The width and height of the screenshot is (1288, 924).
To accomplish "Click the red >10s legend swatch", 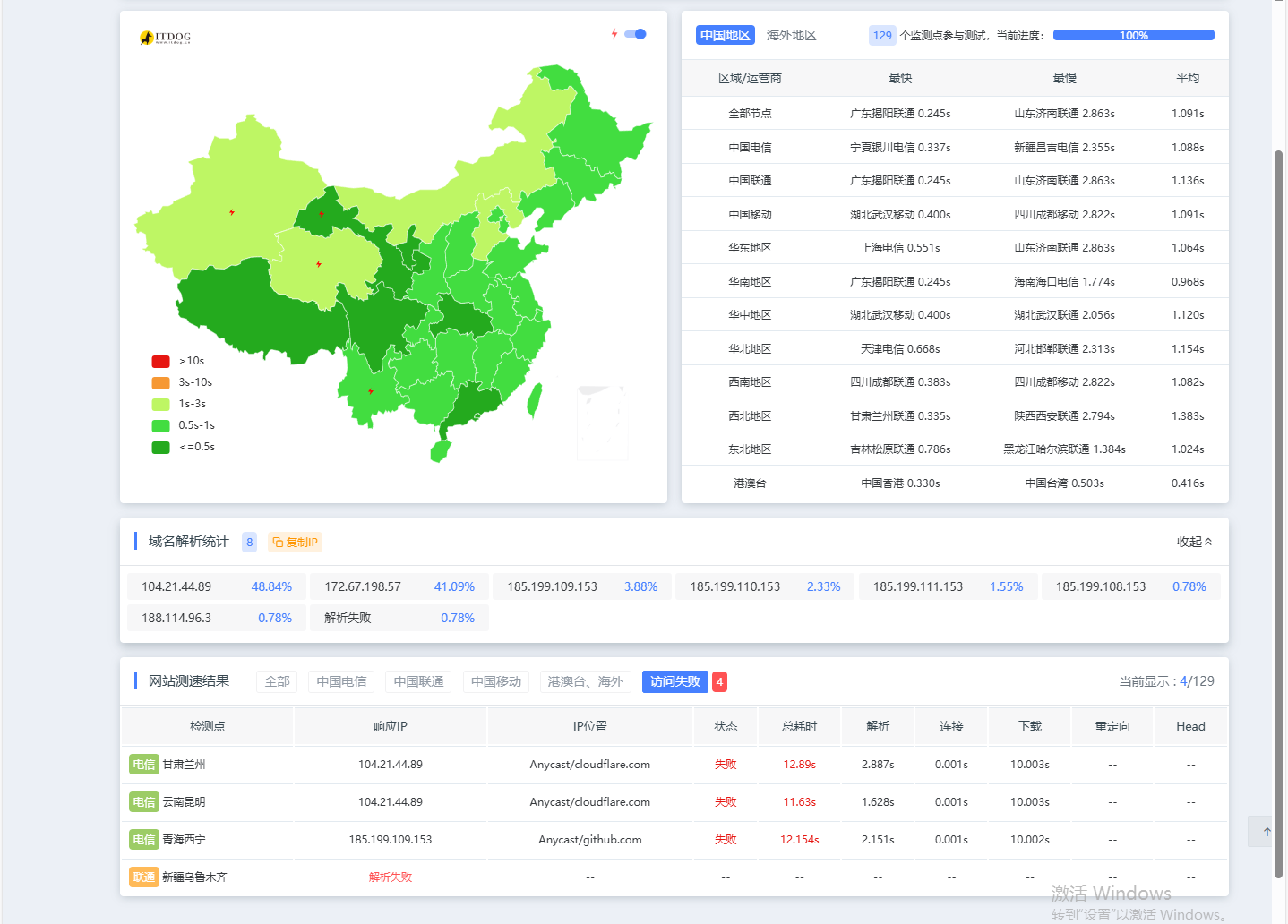I will pos(161,361).
